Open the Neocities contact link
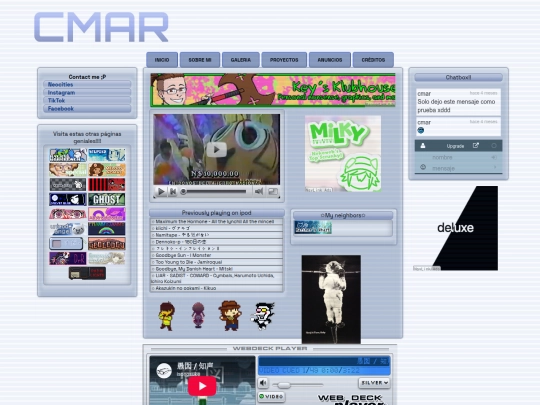 pyautogui.click(x=87, y=84)
